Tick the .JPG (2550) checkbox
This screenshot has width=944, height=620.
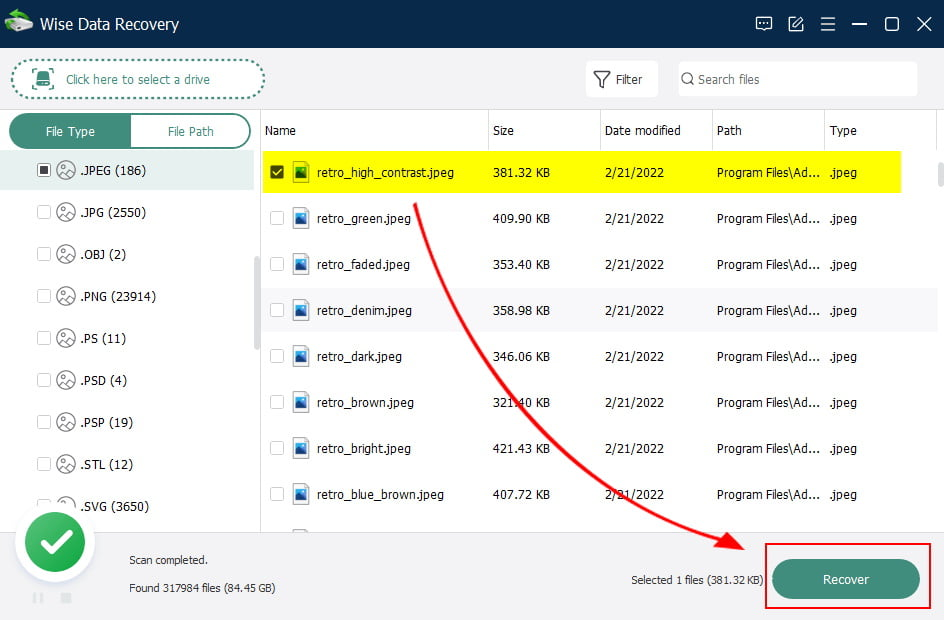[x=43, y=212]
